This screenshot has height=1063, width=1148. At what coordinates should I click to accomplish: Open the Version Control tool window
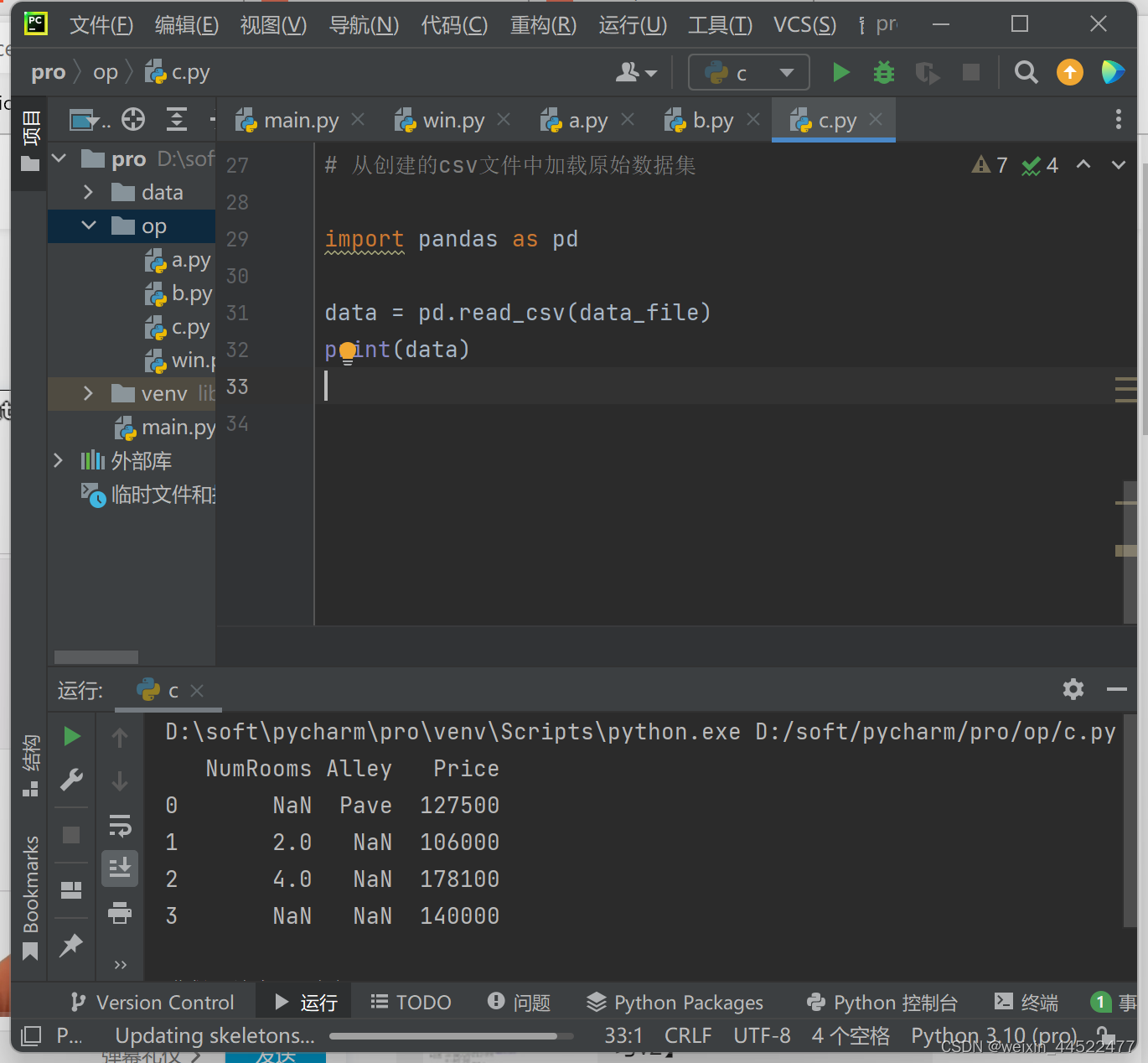coord(152,1002)
